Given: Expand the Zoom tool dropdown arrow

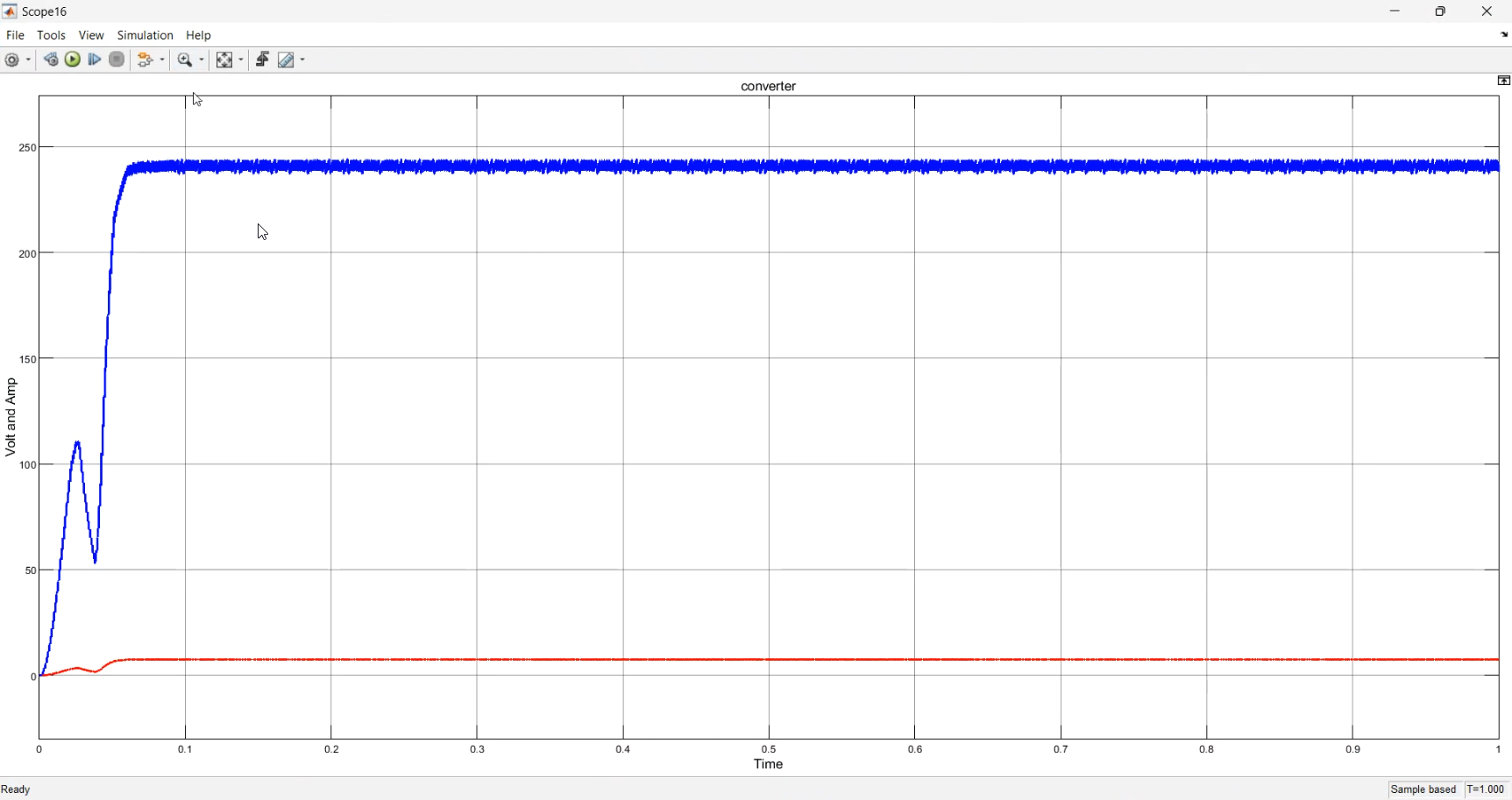Looking at the screenshot, I should (x=202, y=60).
